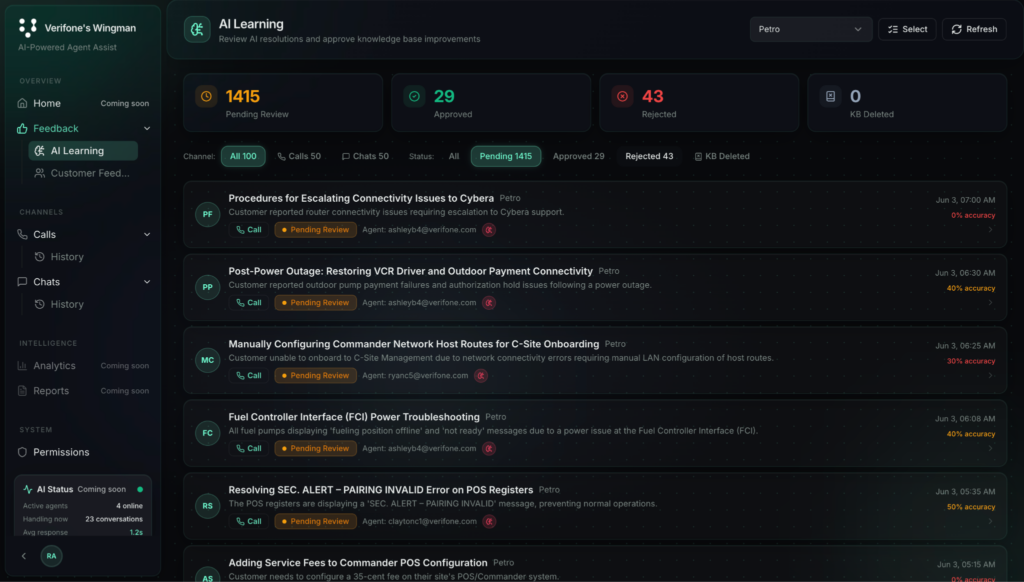Open Customer Feedback in the sidebar
The height and width of the screenshot is (582, 1024).
(83, 173)
